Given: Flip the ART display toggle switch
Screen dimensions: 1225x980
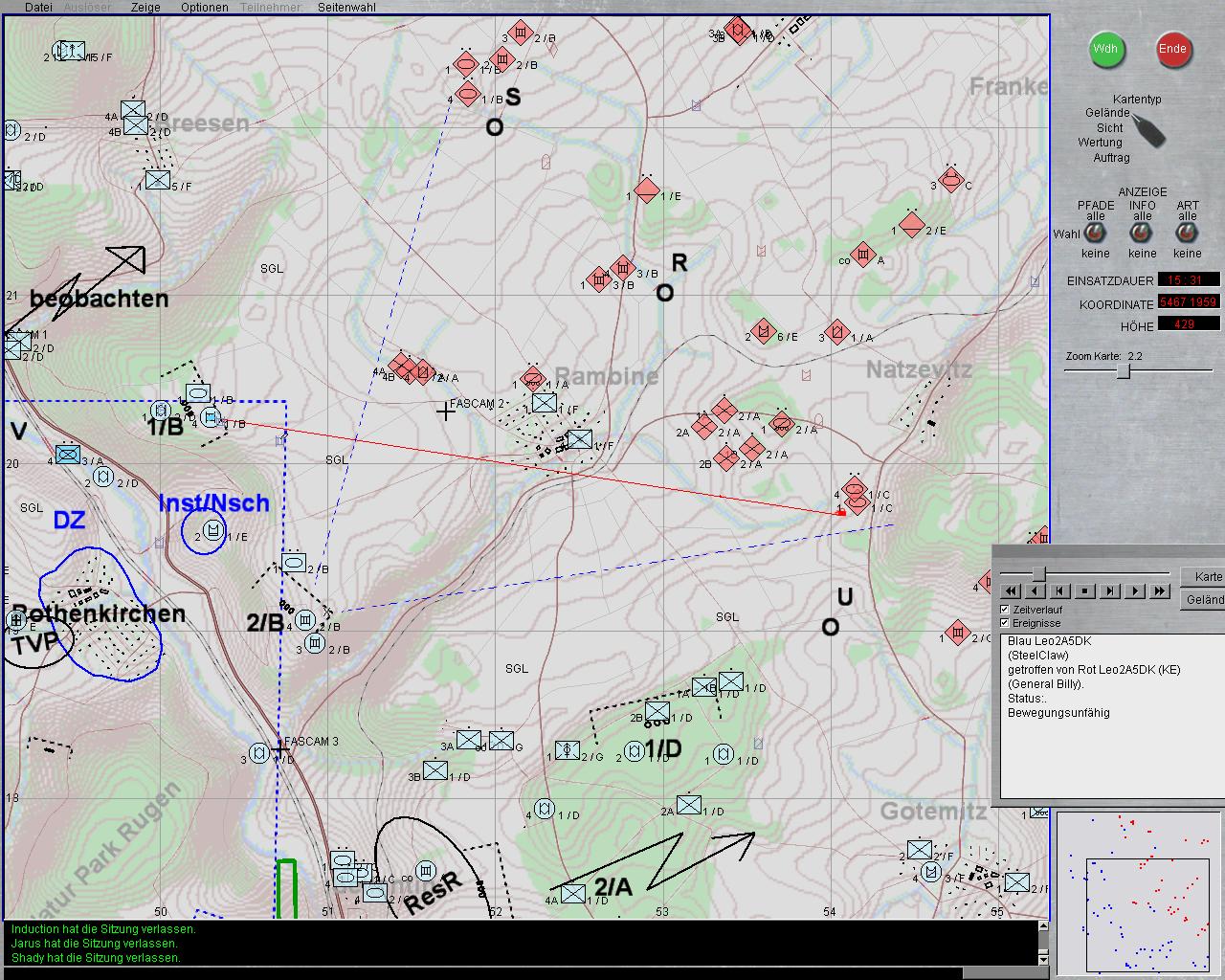Looking at the screenshot, I should click(x=1187, y=233).
